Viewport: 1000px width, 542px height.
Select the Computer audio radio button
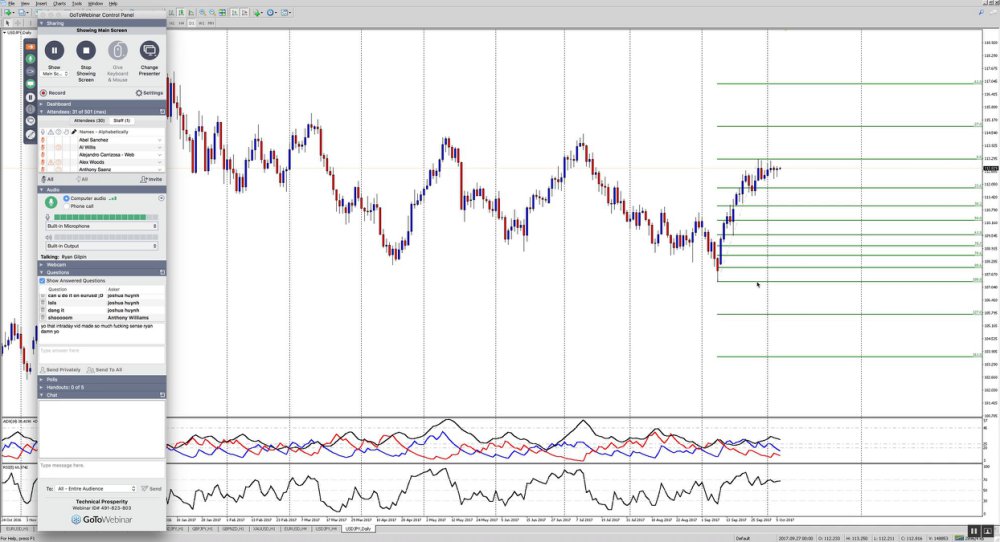66,198
